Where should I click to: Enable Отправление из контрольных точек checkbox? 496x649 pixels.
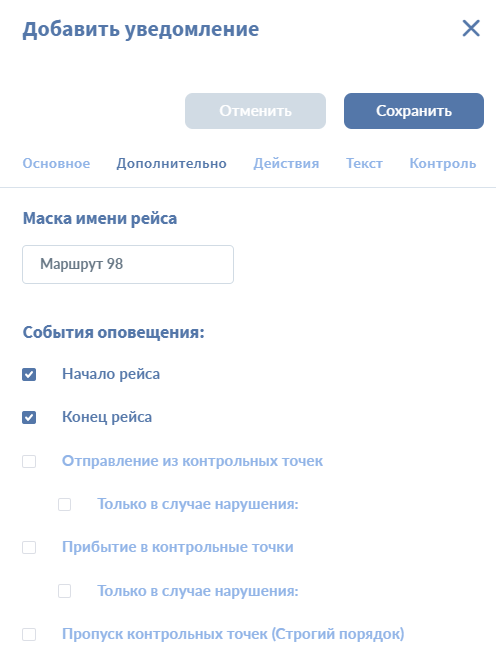coord(29,461)
